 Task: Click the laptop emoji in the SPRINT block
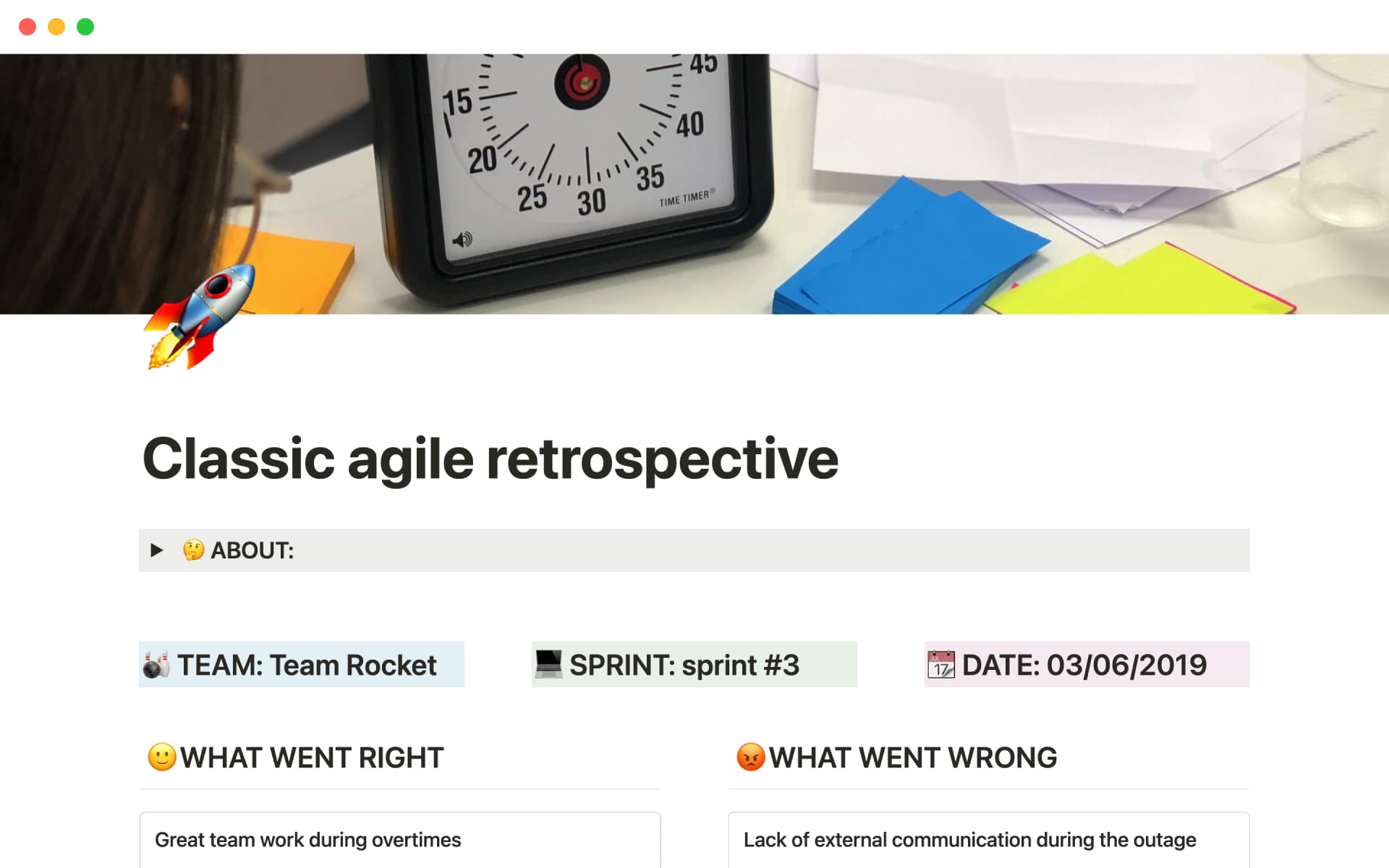click(550, 664)
